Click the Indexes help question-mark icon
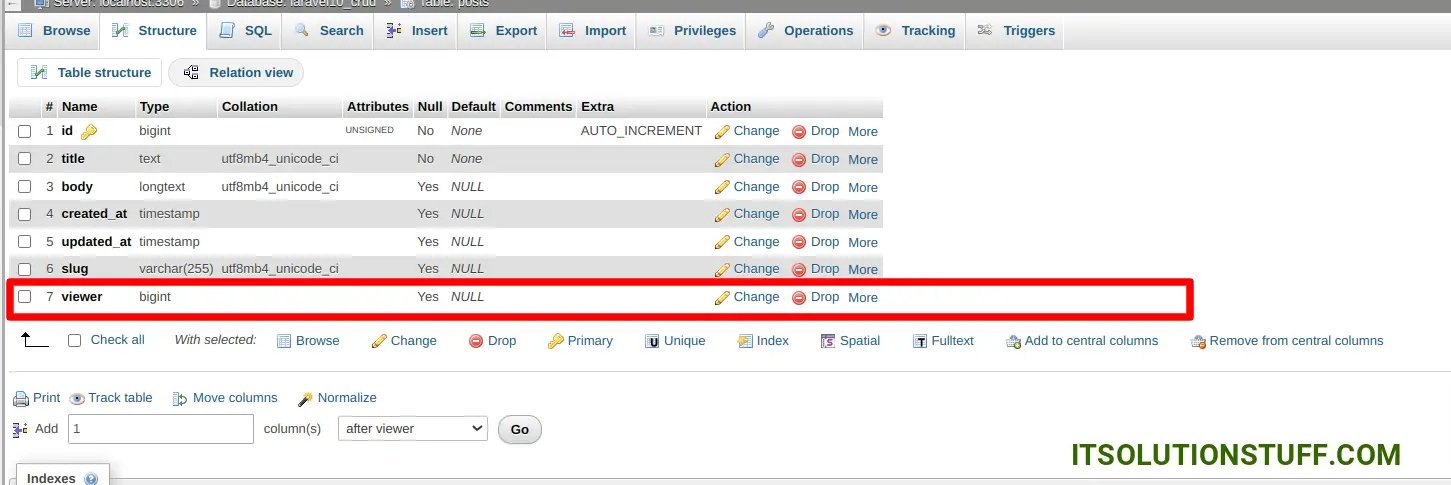The image size is (1451, 485). click(x=91, y=479)
